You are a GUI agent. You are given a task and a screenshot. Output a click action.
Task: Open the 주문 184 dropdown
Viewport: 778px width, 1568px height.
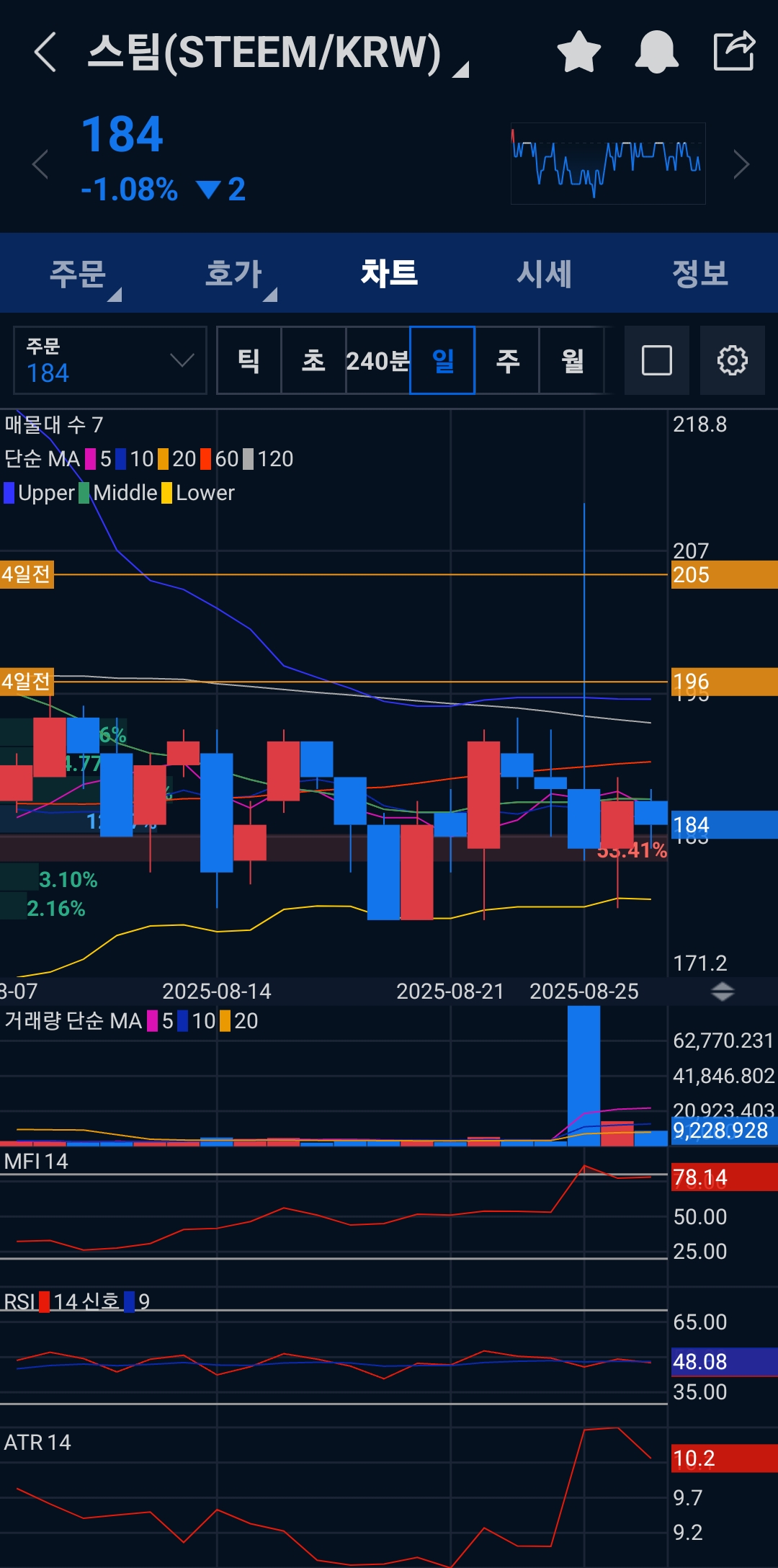(x=110, y=360)
